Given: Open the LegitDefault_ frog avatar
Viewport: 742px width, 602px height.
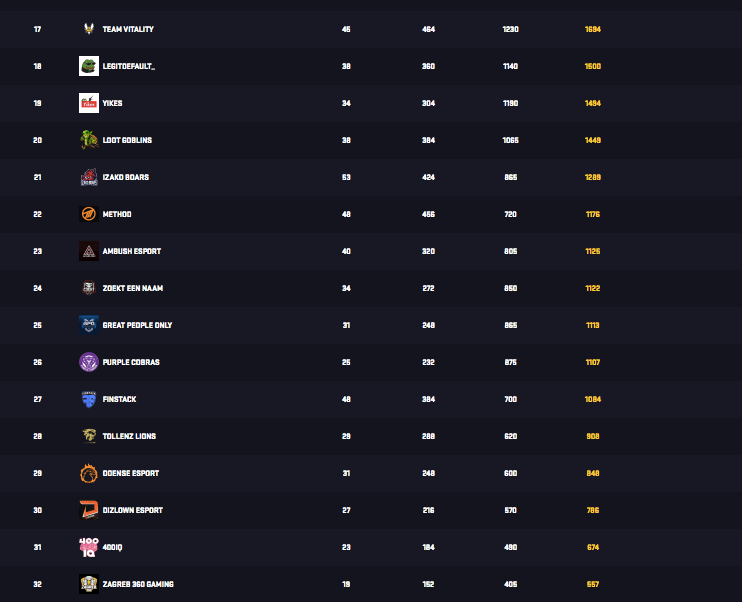Looking at the screenshot, I should point(88,66).
